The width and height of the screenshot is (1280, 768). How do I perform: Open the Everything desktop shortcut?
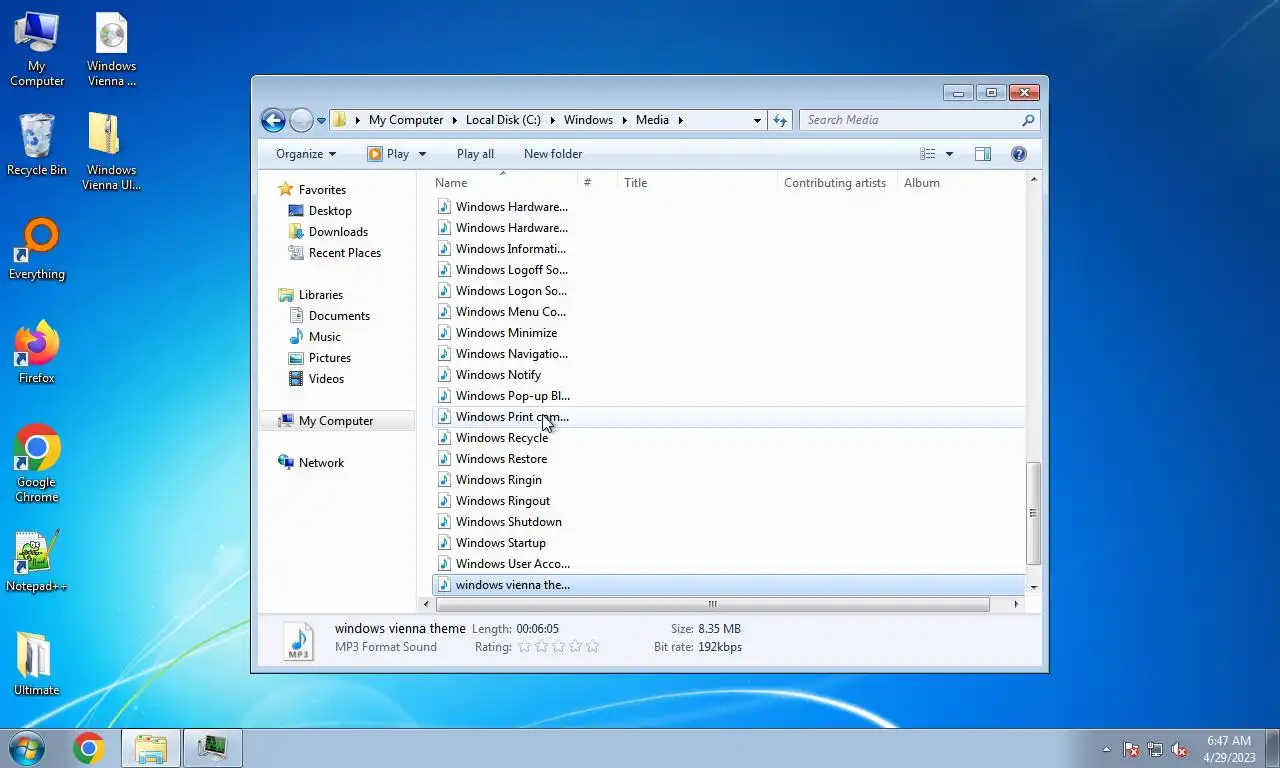click(37, 249)
